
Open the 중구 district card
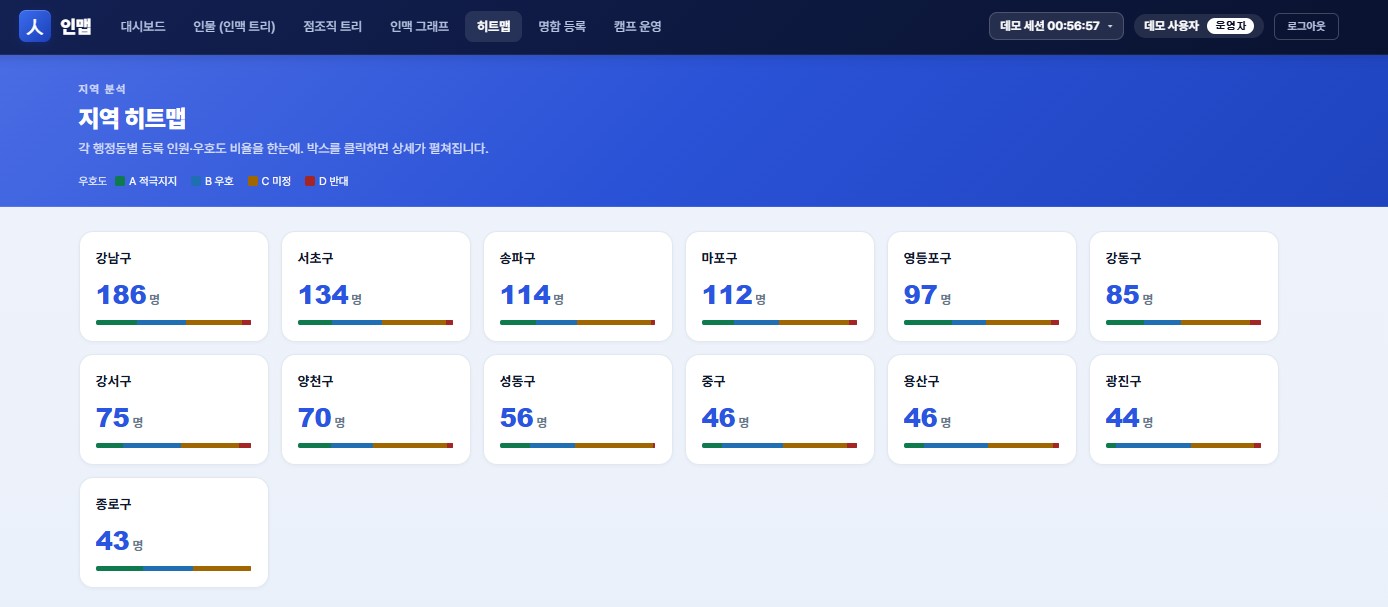(x=780, y=409)
